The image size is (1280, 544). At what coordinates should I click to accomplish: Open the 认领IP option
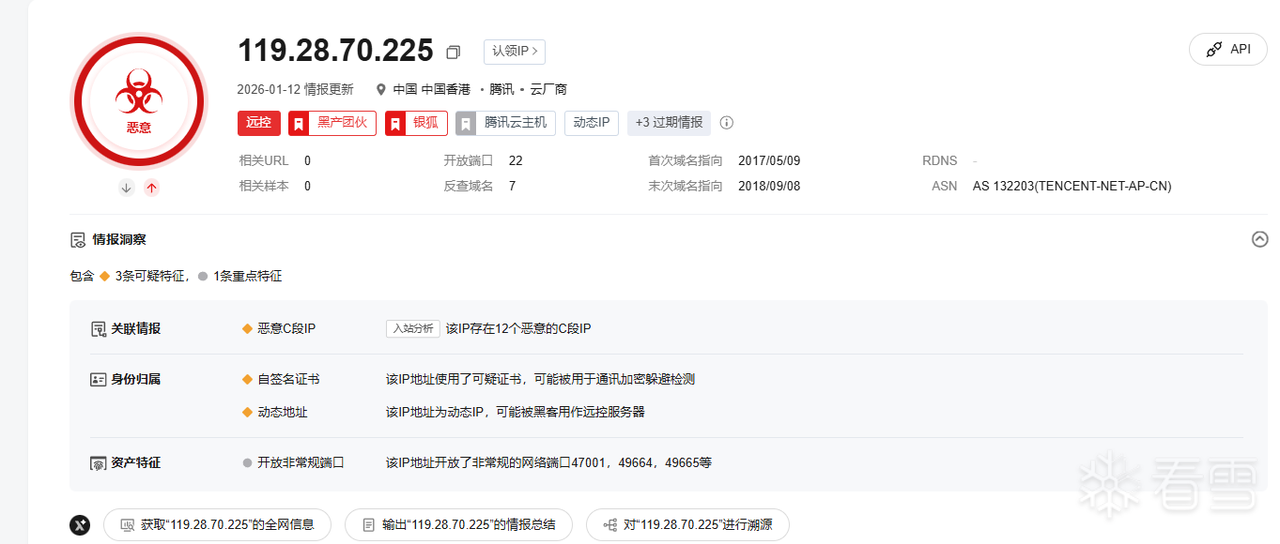[514, 51]
